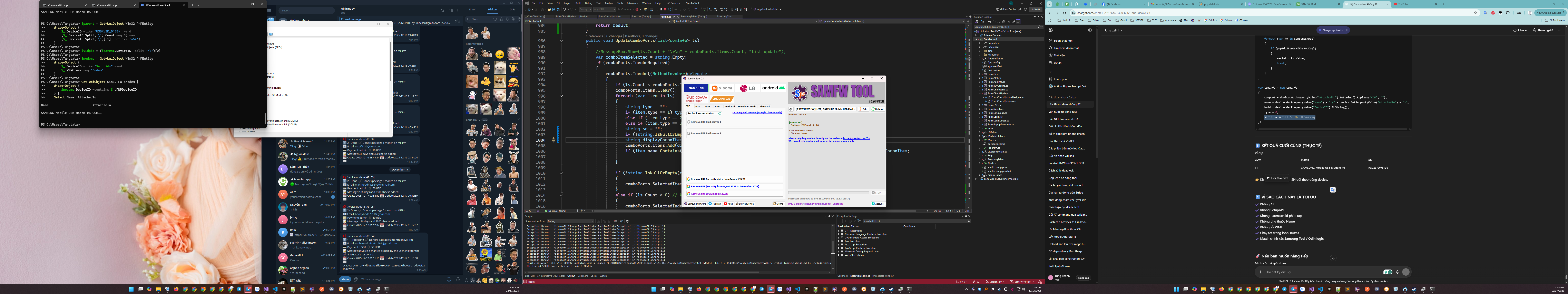The width and height of the screenshot is (1568, 294).
Task: Collapse the code fold at line 986
Action: (x=561, y=41)
